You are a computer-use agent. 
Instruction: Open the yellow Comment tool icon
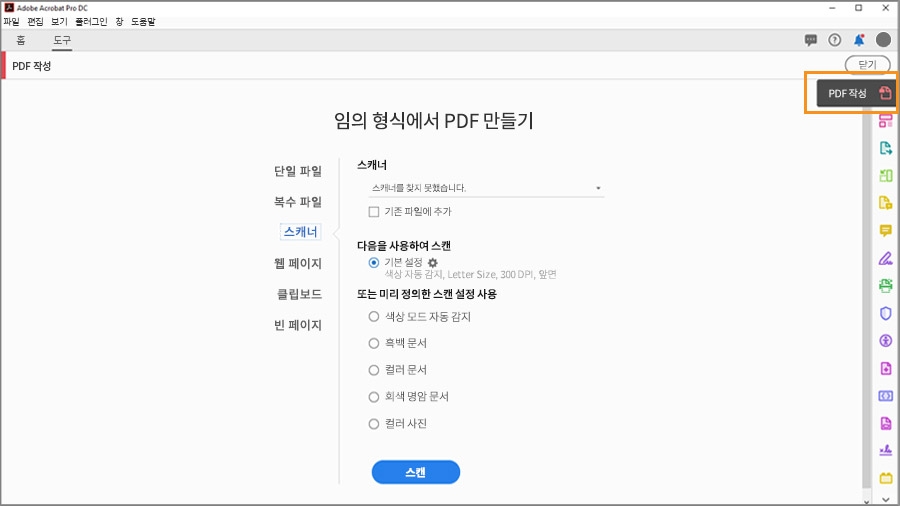(x=885, y=231)
